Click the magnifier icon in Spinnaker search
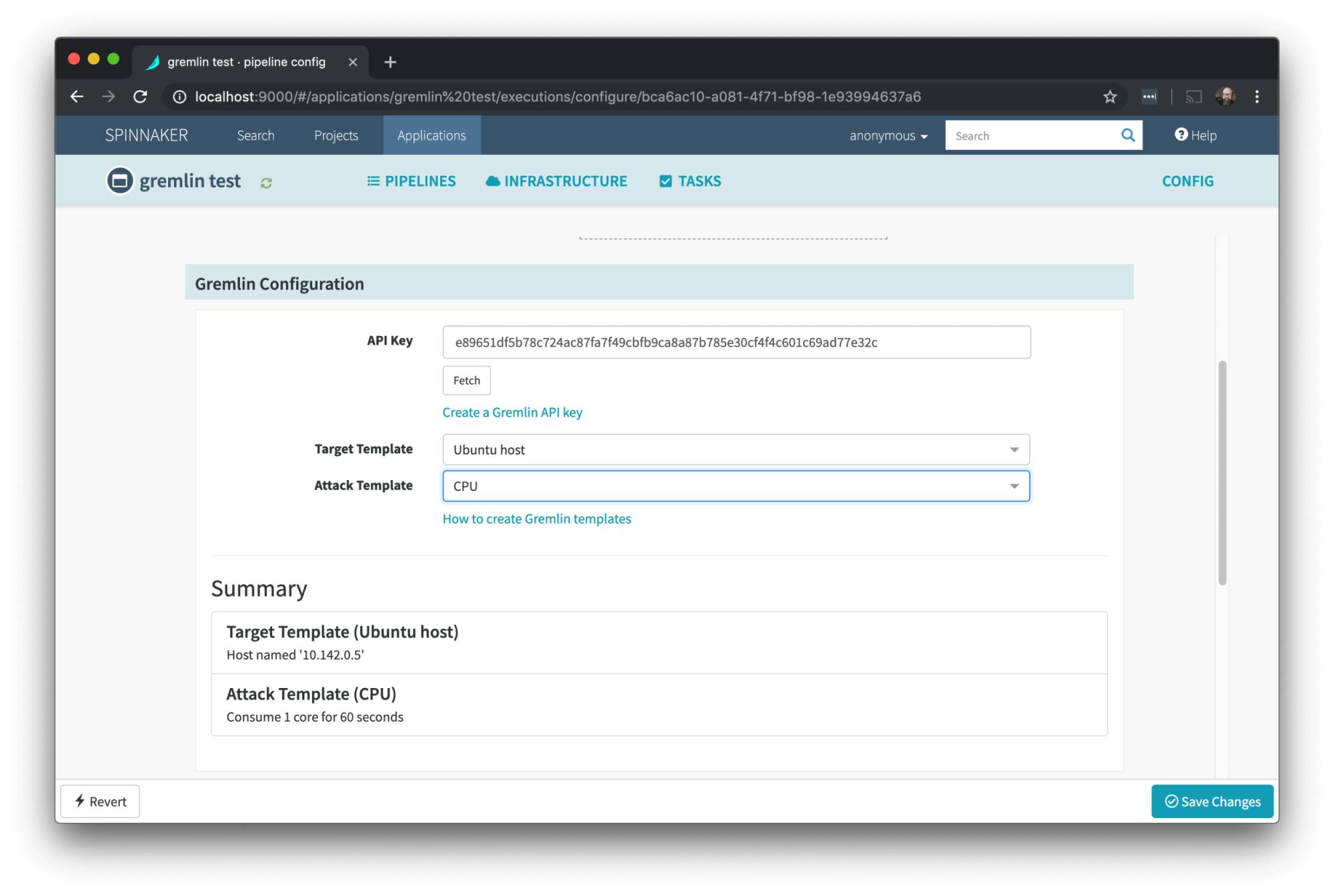Image resolution: width=1334 pixels, height=896 pixels. click(x=1128, y=135)
